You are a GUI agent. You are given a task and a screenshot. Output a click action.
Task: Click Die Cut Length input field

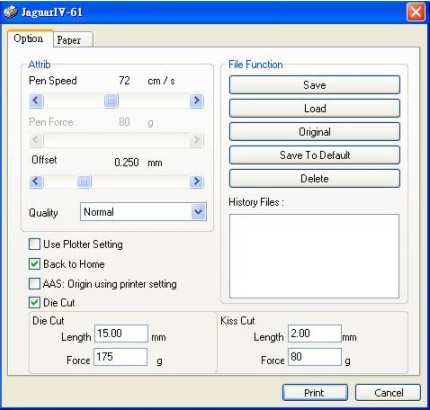click(x=121, y=333)
